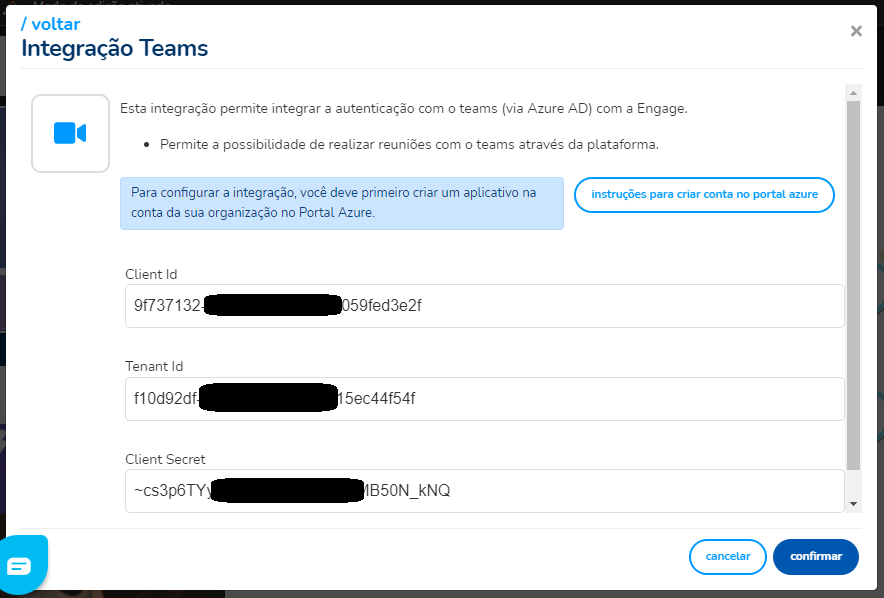The width and height of the screenshot is (884, 598).
Task: Focus the Client Secret input field
Action: [x=484, y=491]
